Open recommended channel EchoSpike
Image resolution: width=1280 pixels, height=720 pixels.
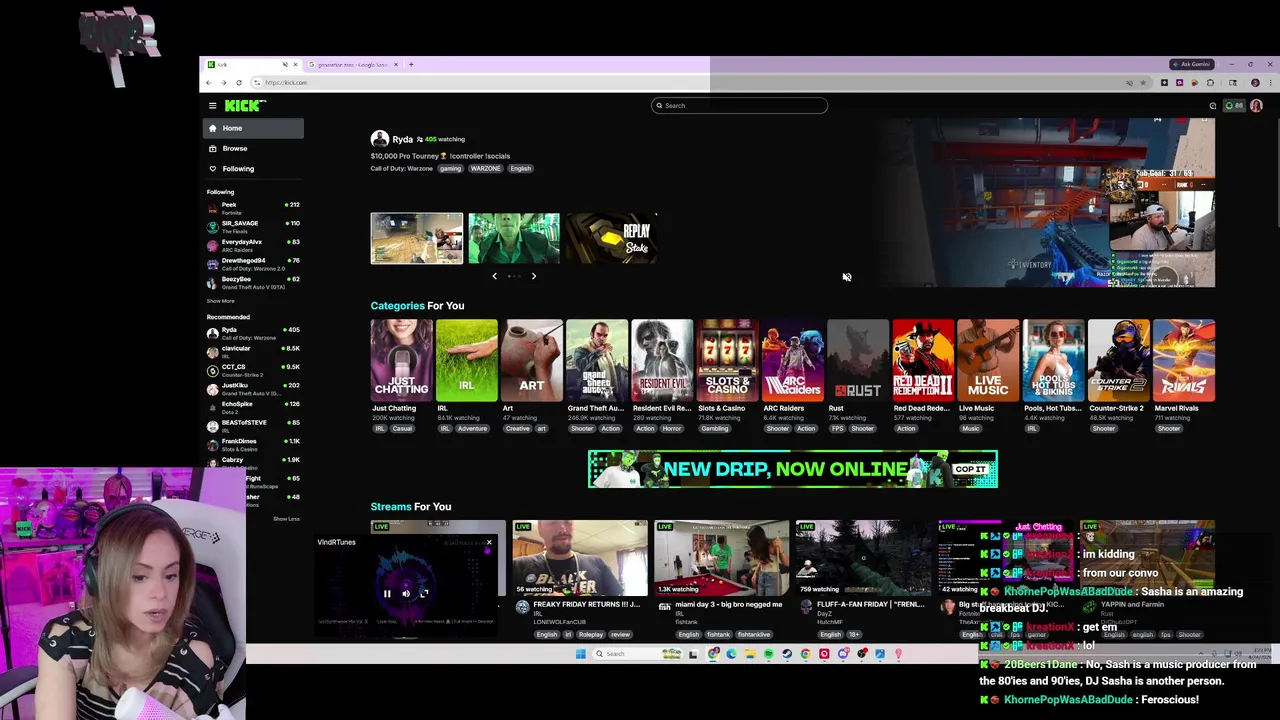coord(253,407)
